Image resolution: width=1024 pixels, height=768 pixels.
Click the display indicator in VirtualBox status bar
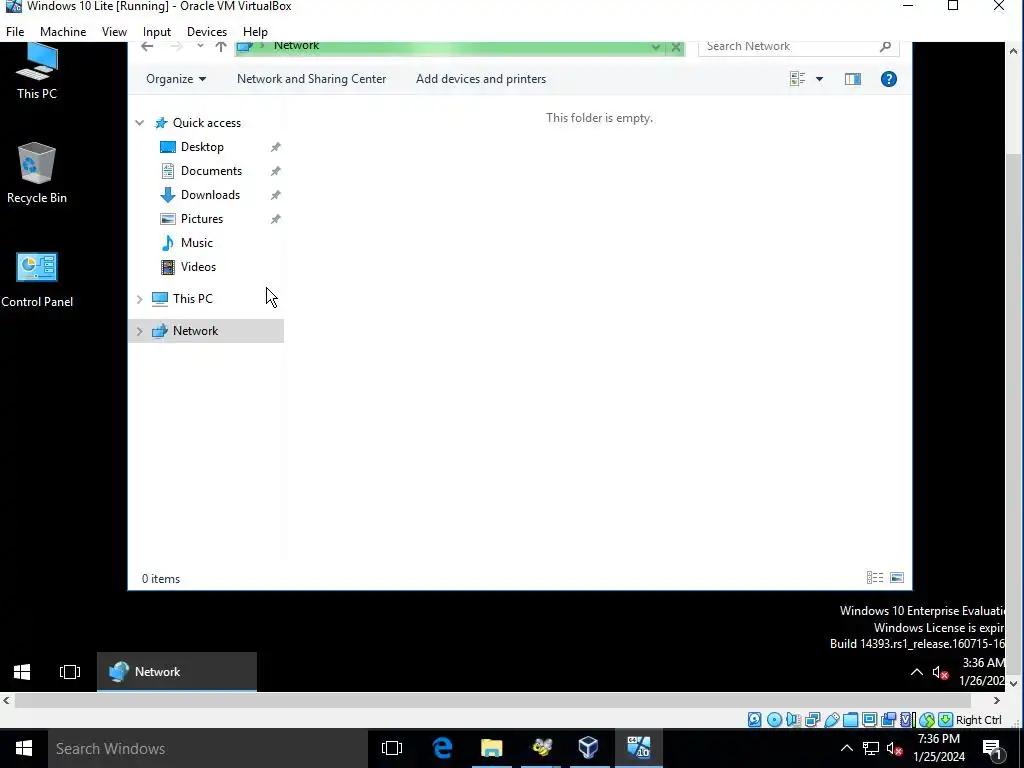click(869, 720)
